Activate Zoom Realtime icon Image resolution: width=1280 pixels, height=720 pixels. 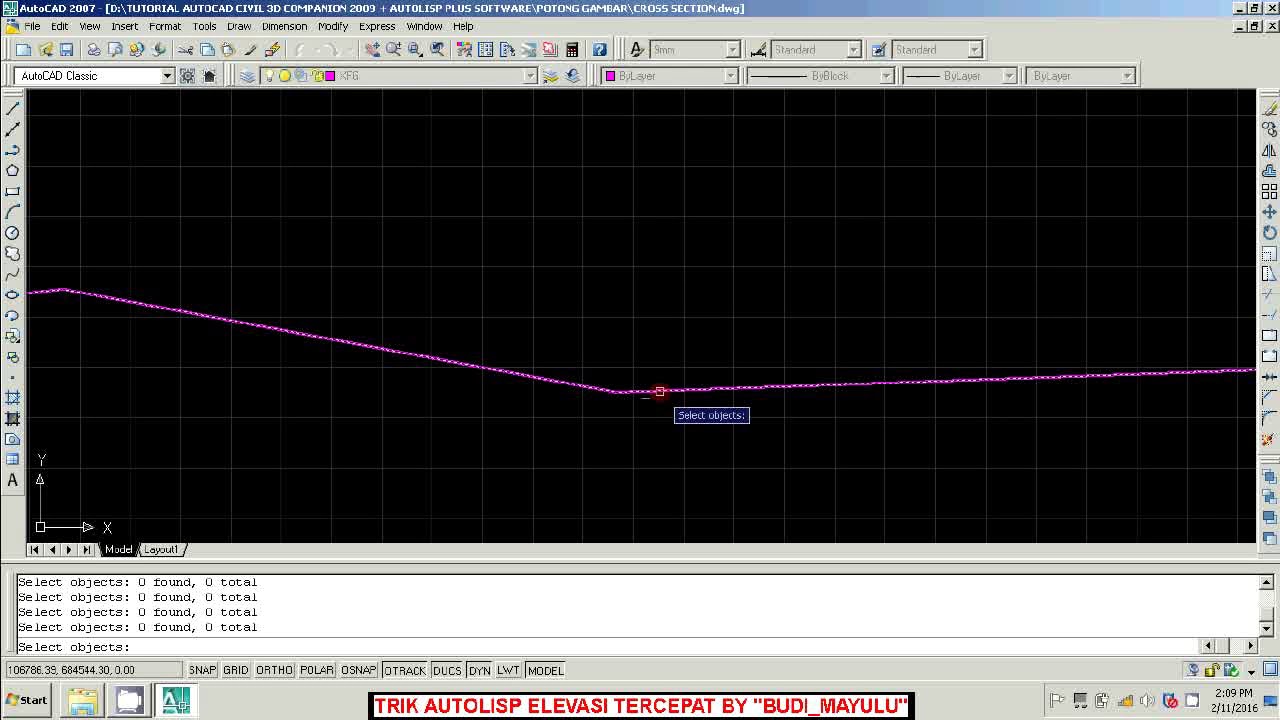pos(393,49)
